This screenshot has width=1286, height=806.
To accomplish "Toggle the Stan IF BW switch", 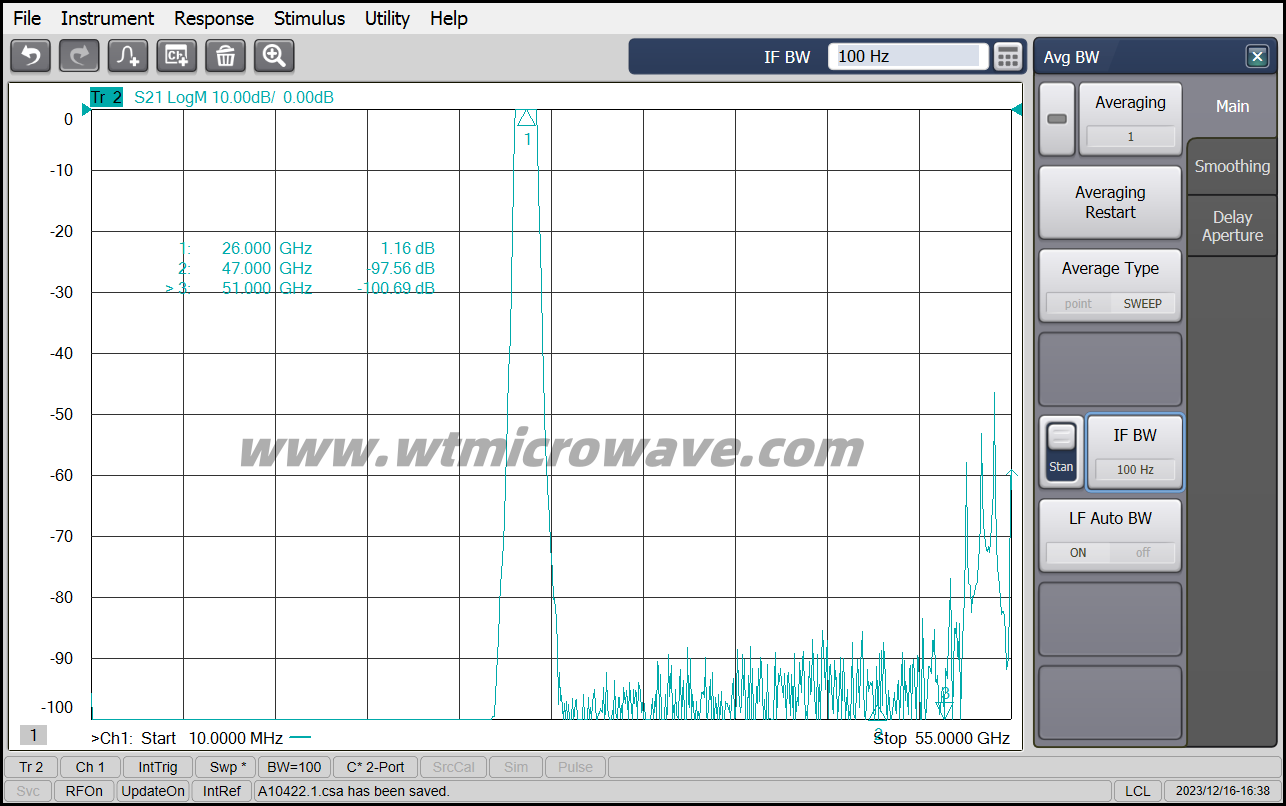I will tap(1061, 451).
